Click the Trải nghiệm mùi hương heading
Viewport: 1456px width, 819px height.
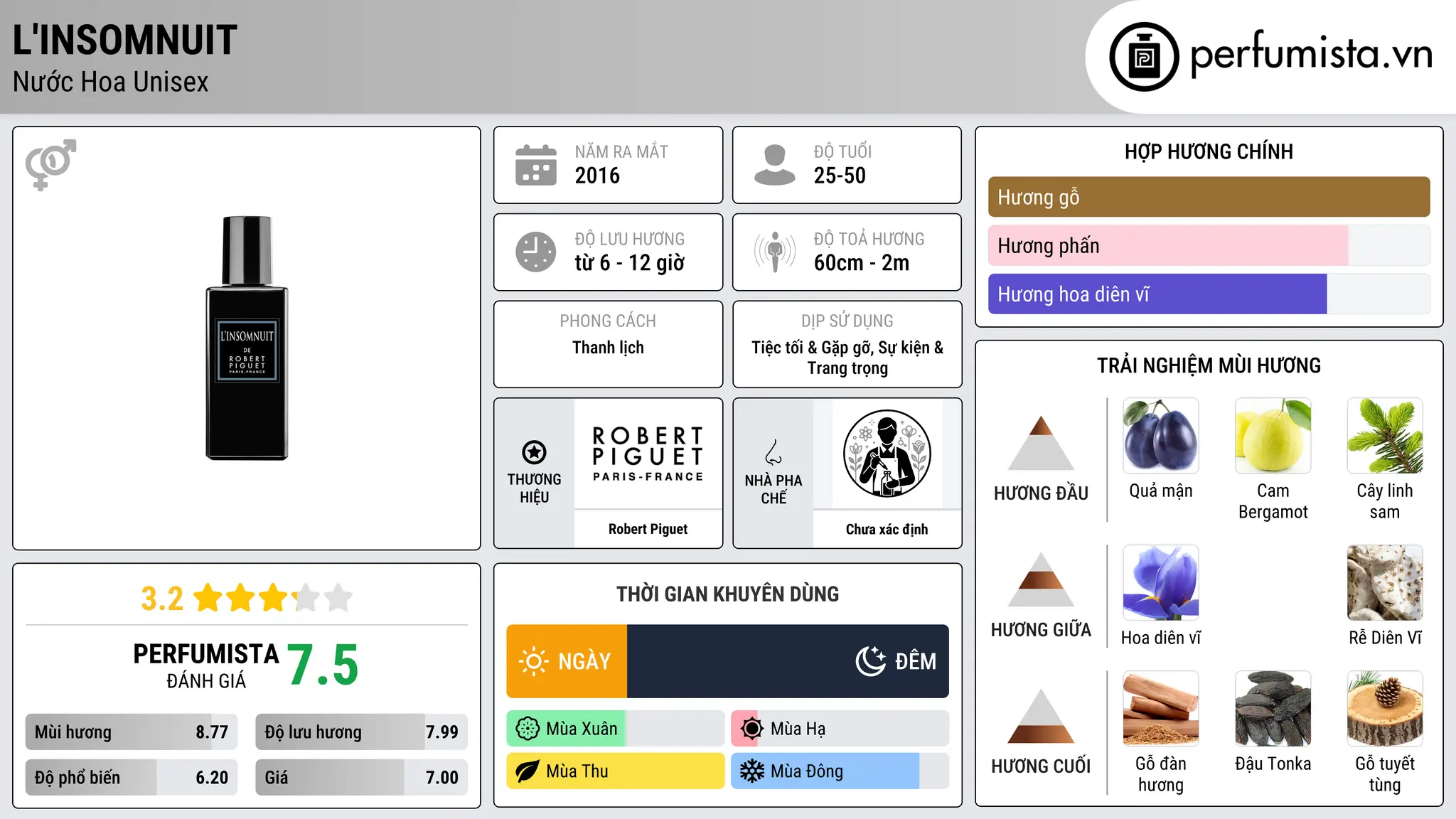[1209, 365]
